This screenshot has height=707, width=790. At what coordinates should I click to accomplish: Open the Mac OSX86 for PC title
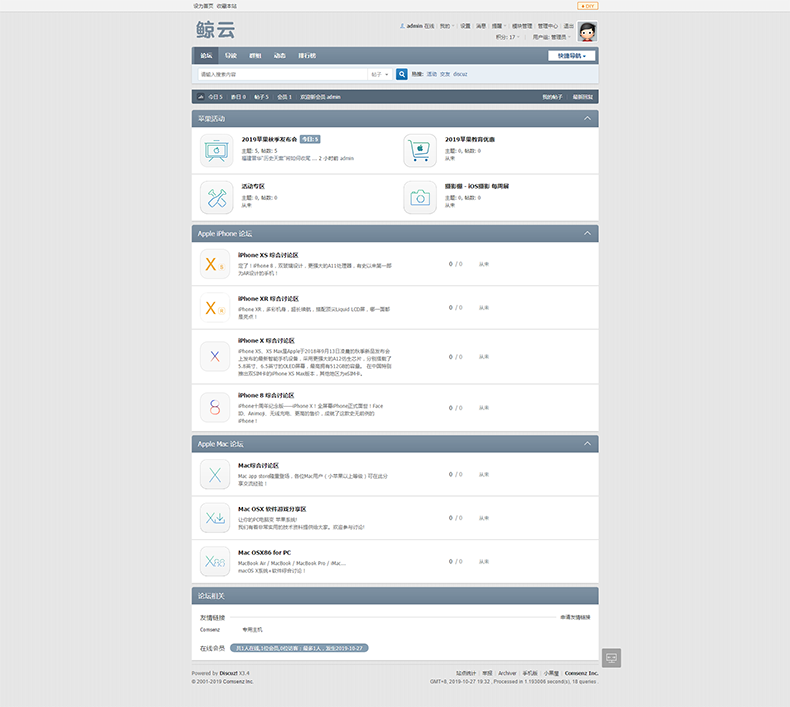(x=265, y=552)
